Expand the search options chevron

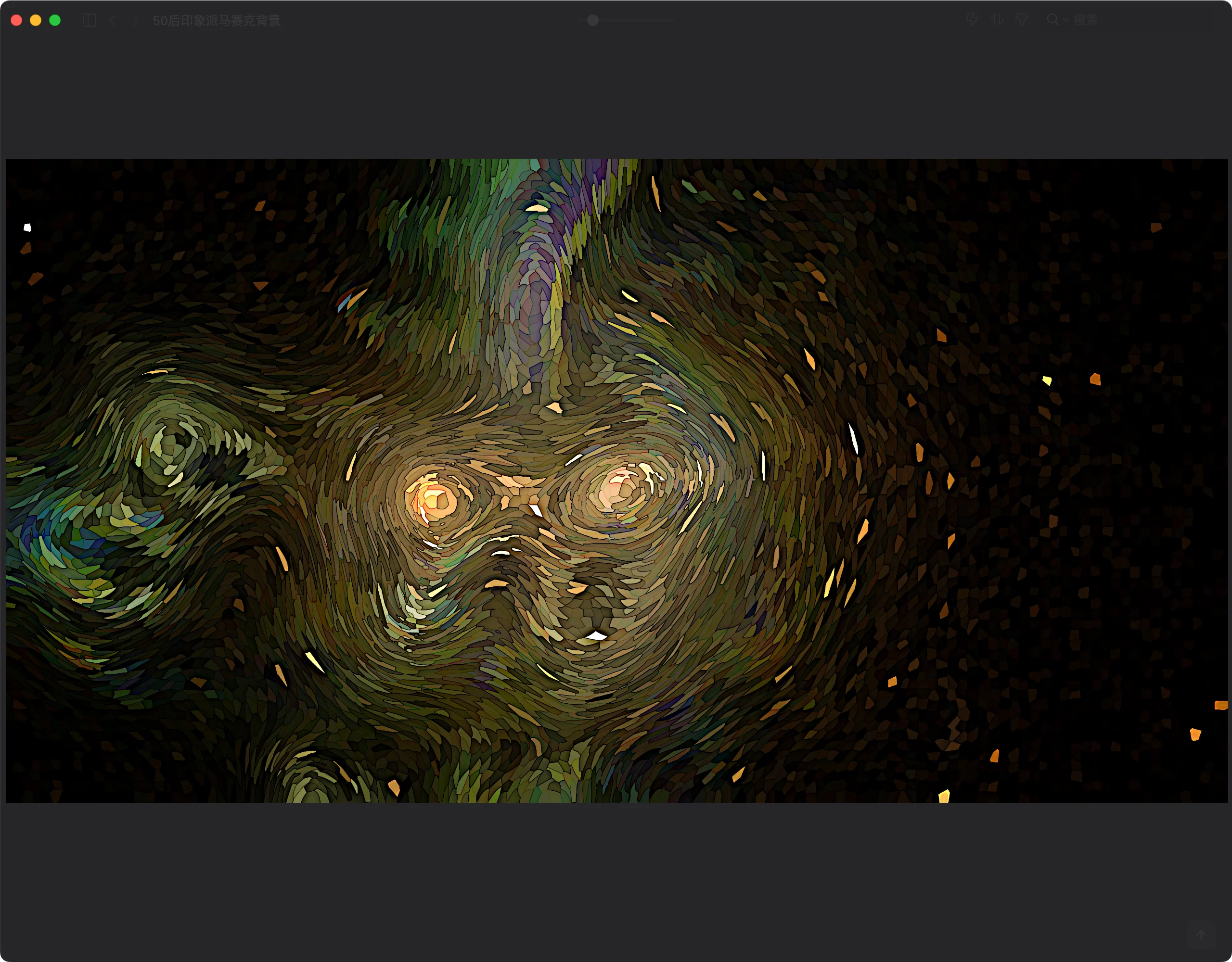(x=1065, y=20)
